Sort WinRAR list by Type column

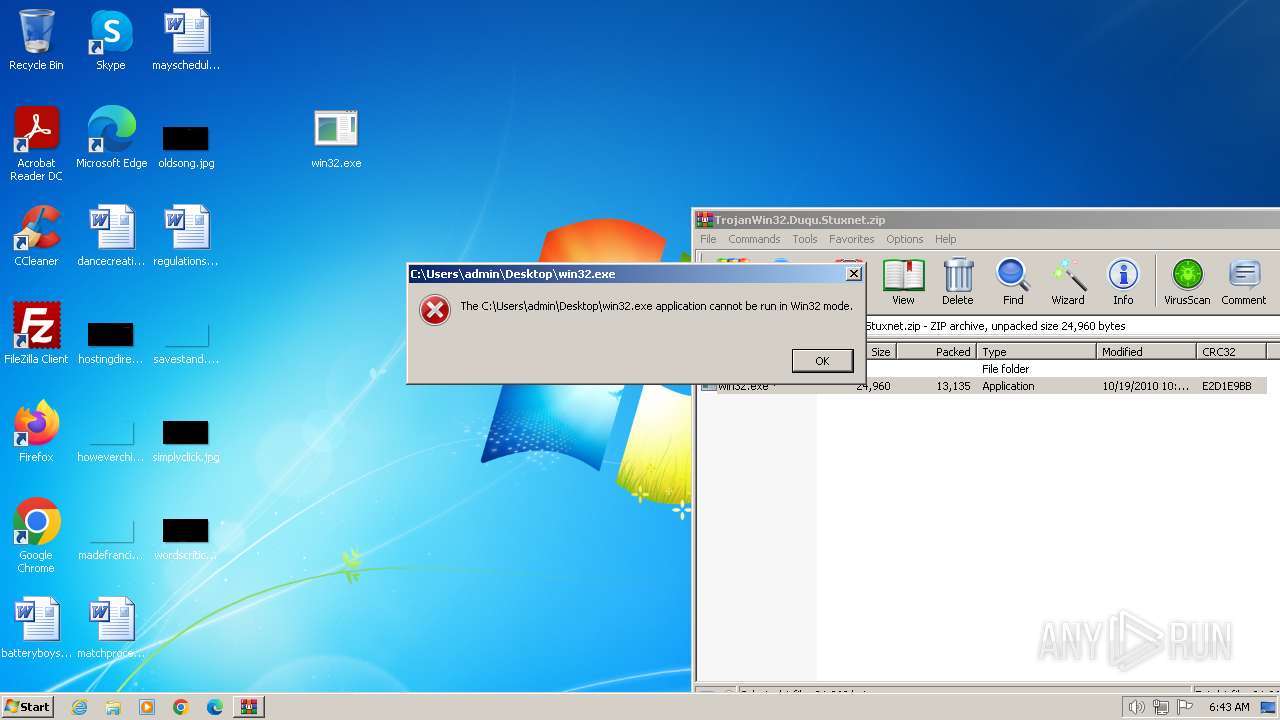(x=1036, y=351)
